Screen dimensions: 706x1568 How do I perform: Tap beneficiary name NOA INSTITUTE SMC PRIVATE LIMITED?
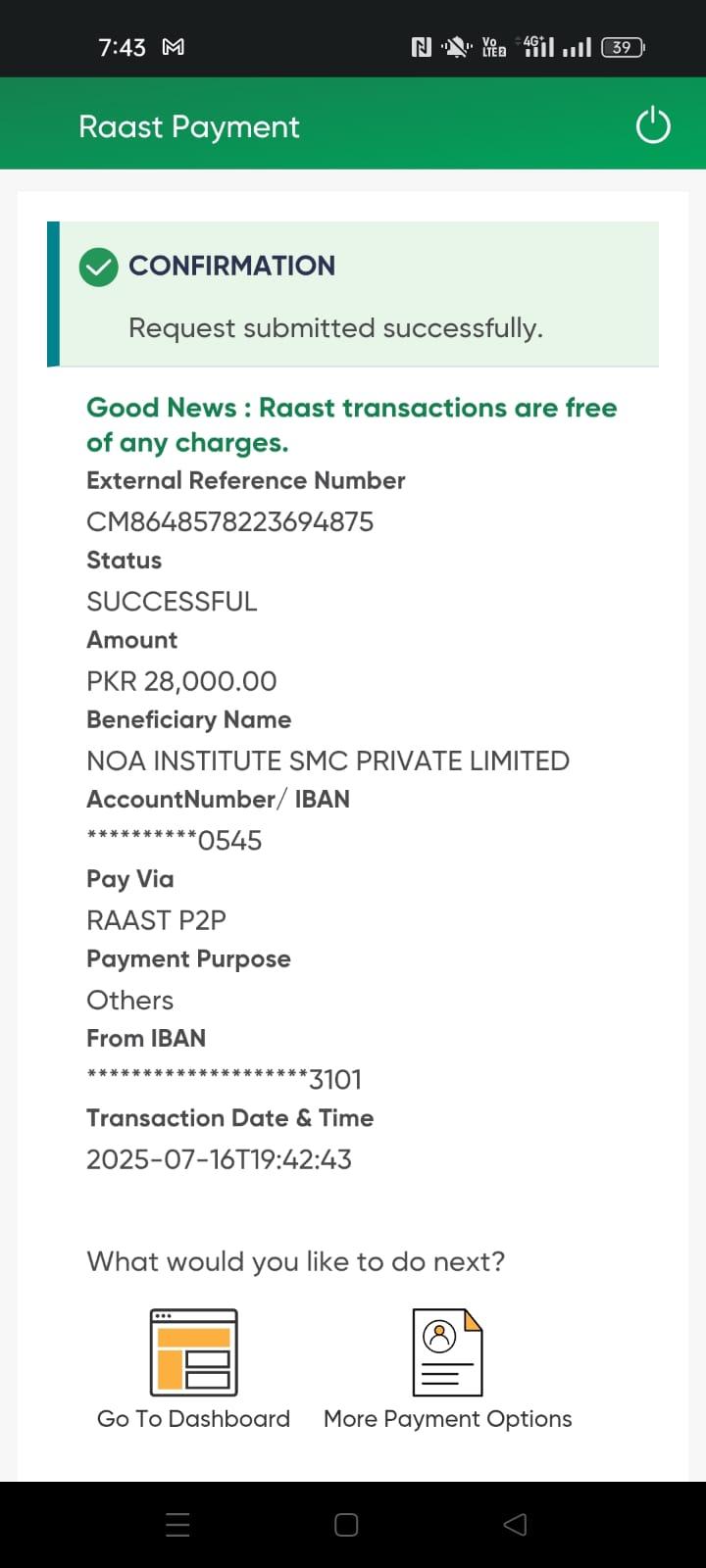coord(328,760)
